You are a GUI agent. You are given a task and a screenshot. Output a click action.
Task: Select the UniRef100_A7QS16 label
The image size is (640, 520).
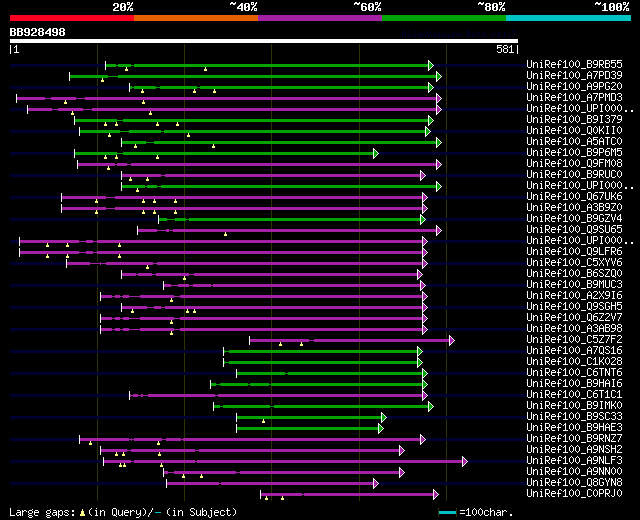pyautogui.click(x=574, y=351)
